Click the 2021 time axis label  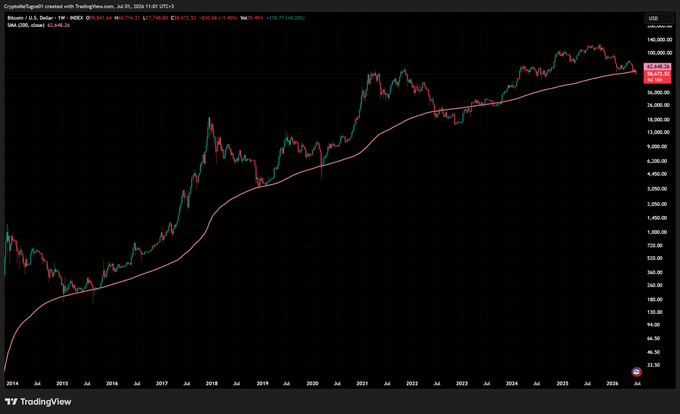(362, 383)
